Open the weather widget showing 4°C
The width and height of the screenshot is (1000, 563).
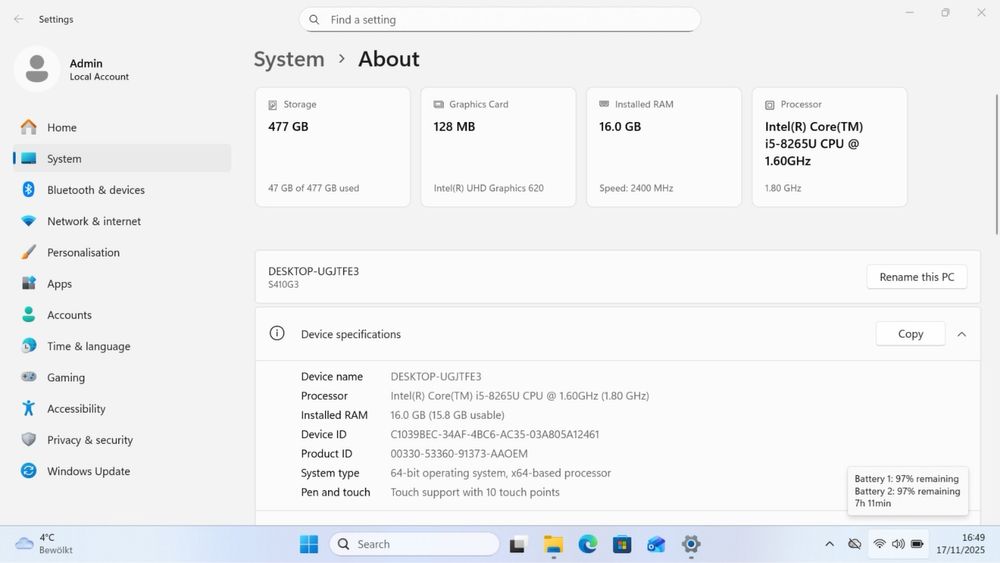[43, 544]
